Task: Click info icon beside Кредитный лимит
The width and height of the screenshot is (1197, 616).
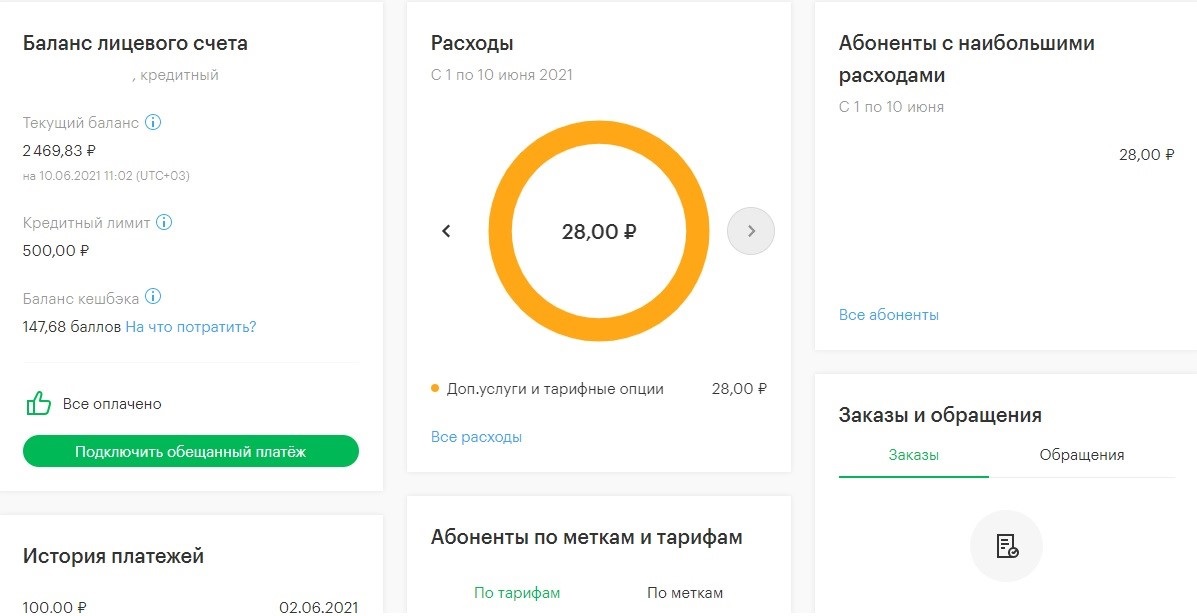Action: coord(163,222)
